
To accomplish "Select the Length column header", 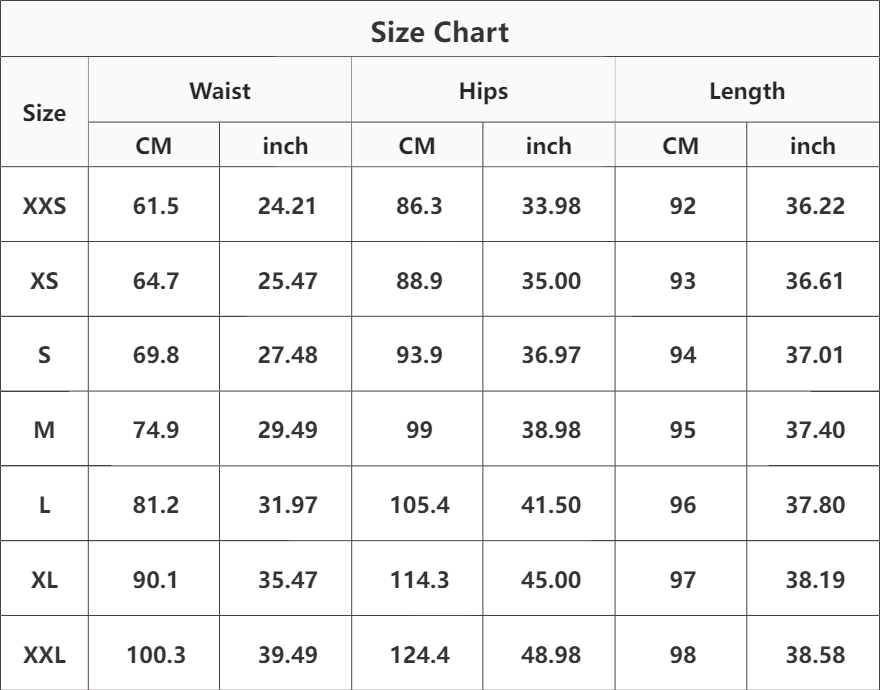I will tap(747, 92).
